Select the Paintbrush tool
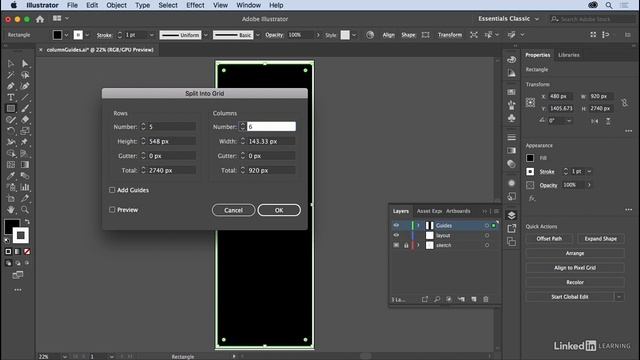The height and width of the screenshot is (360, 640). [25, 109]
